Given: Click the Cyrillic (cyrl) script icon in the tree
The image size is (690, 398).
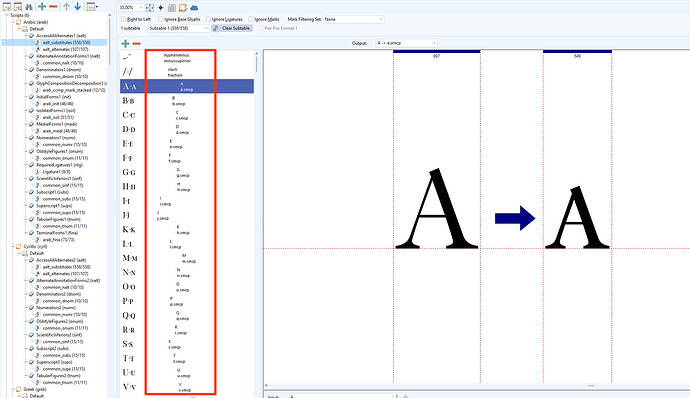Looking at the screenshot, I should tap(18, 247).
